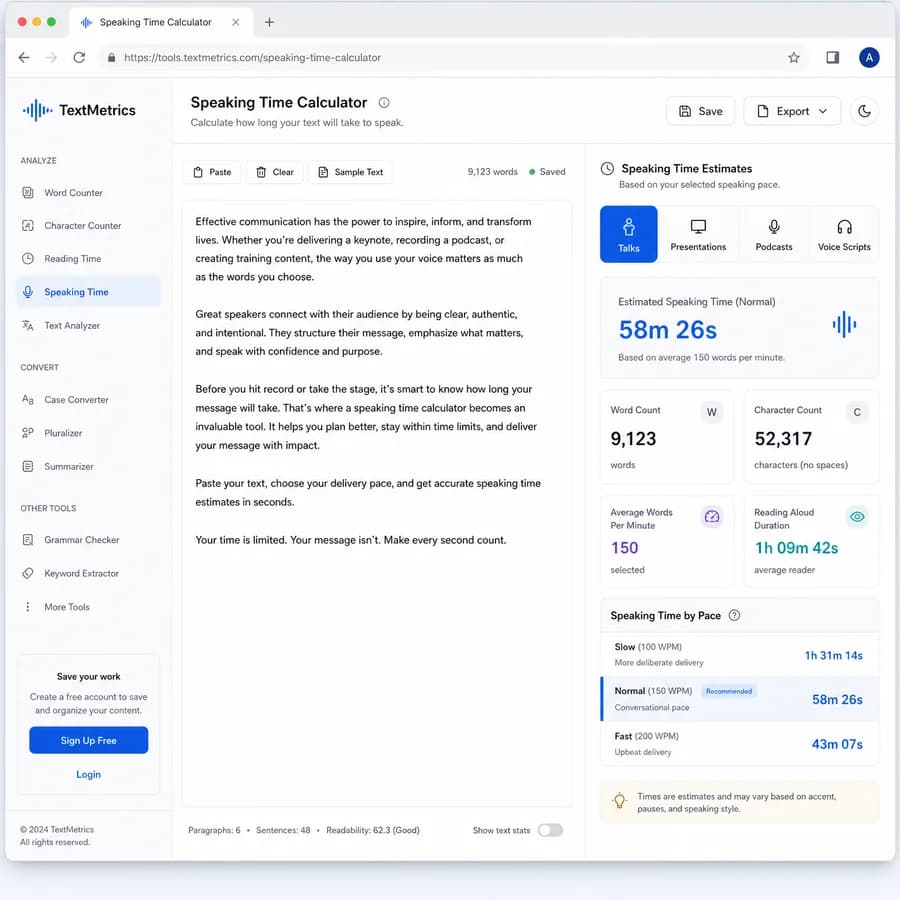Viewport: 900px width, 900px height.
Task: Switch to the Presentations tab
Action: click(x=698, y=234)
